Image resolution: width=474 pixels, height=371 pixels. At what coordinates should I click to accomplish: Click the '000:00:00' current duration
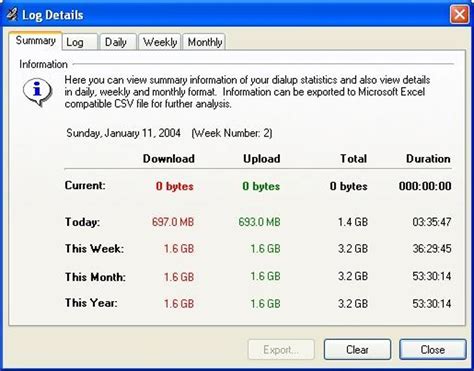pos(425,186)
